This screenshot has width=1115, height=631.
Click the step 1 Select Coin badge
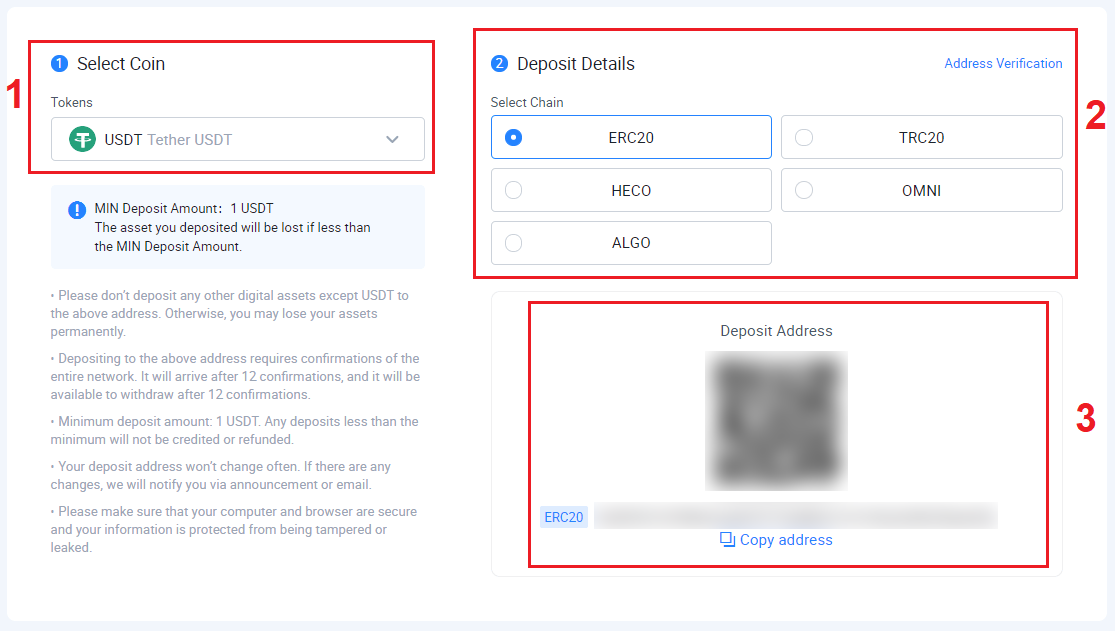tap(60, 64)
